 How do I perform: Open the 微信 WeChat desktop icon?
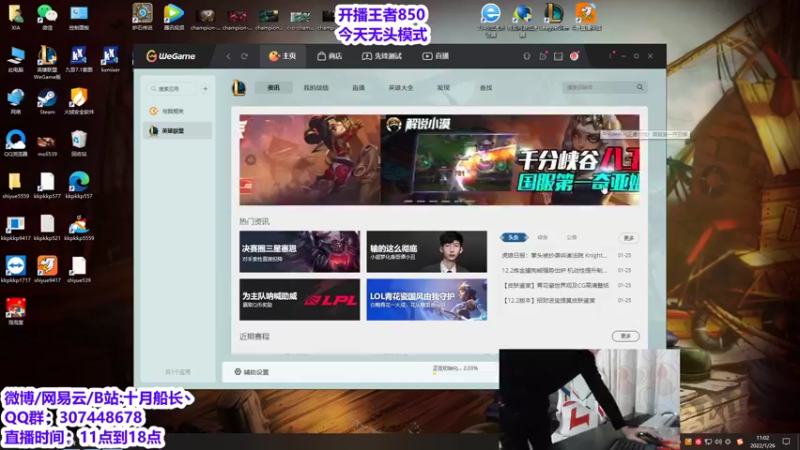tap(47, 16)
